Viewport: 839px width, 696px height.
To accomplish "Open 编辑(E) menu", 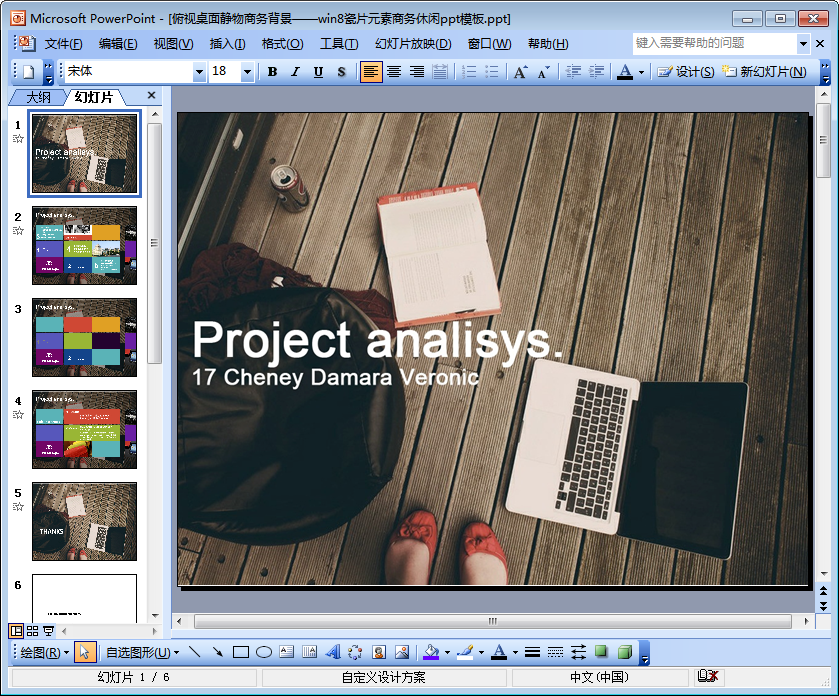I will [x=118, y=44].
